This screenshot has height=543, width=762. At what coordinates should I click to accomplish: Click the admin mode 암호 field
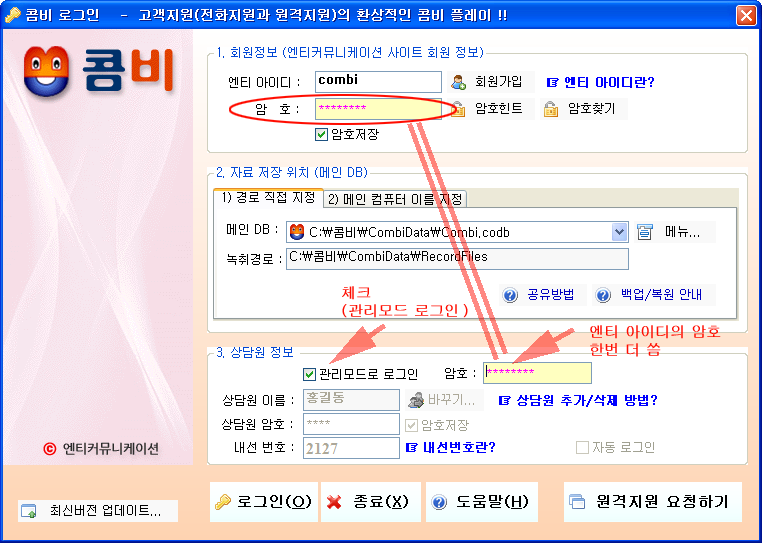[537, 373]
